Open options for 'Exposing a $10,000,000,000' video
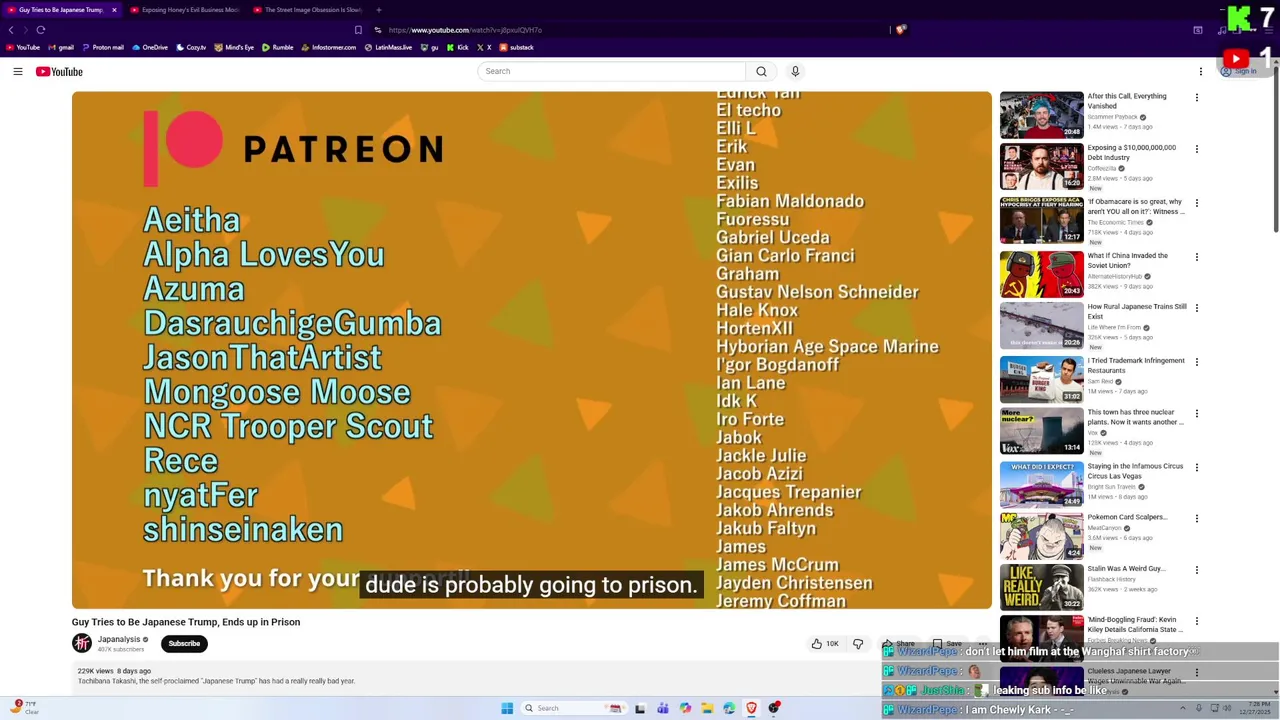This screenshot has height=720, width=1280. click(x=1197, y=149)
